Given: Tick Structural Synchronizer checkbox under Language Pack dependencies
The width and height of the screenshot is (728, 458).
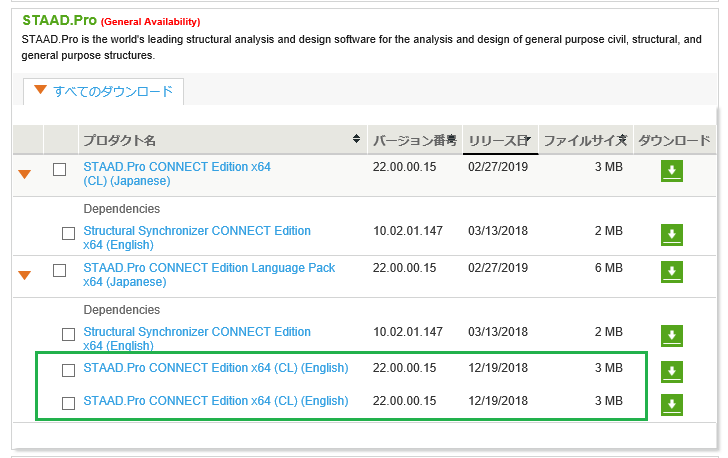Looking at the screenshot, I should pos(68,334).
